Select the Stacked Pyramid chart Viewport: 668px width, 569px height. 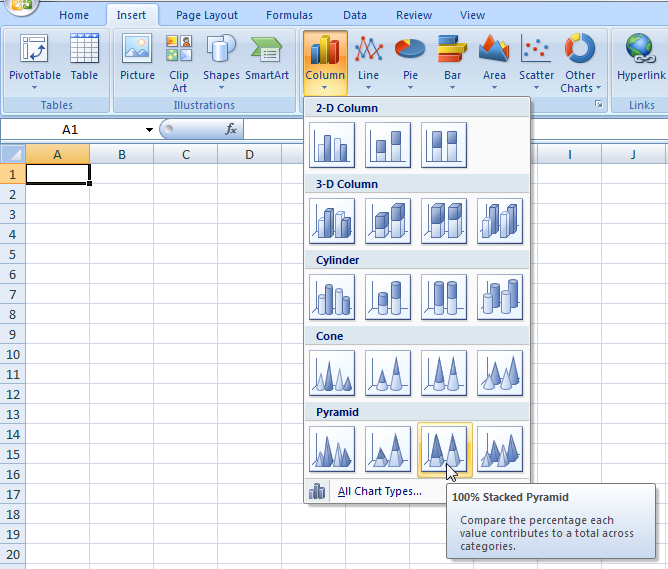click(x=388, y=449)
